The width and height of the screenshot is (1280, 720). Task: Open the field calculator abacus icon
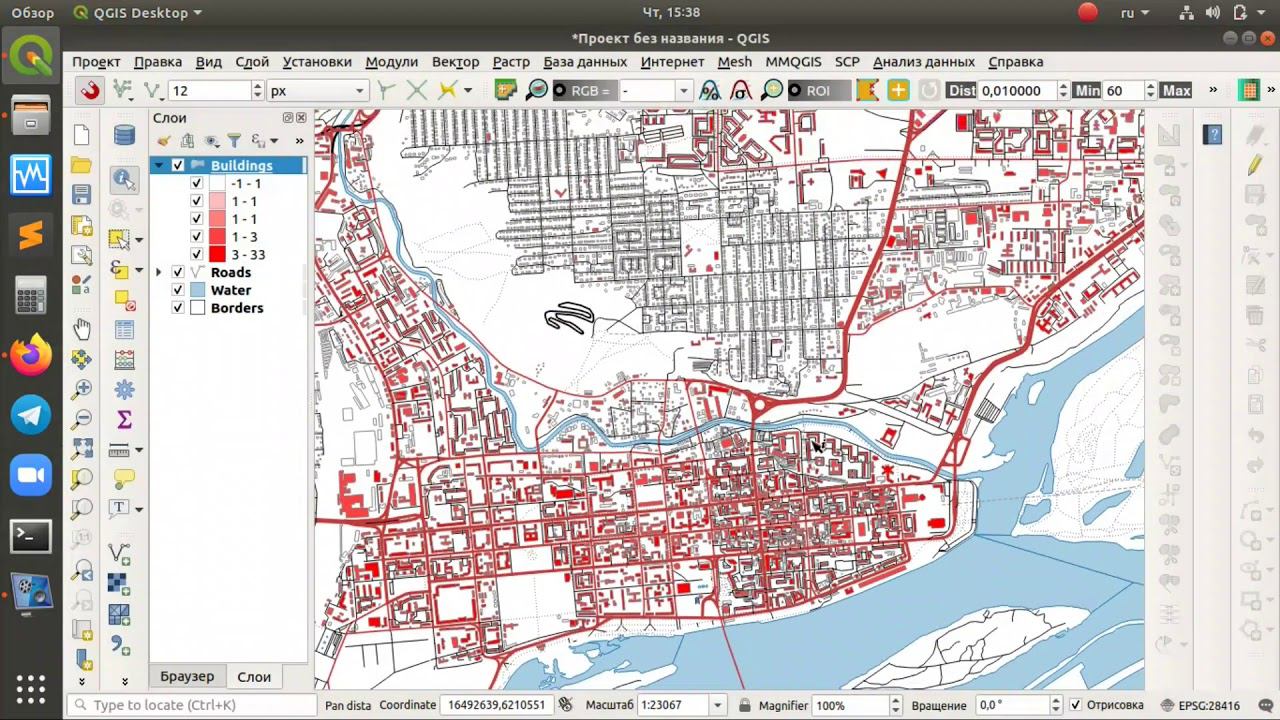click(x=124, y=359)
